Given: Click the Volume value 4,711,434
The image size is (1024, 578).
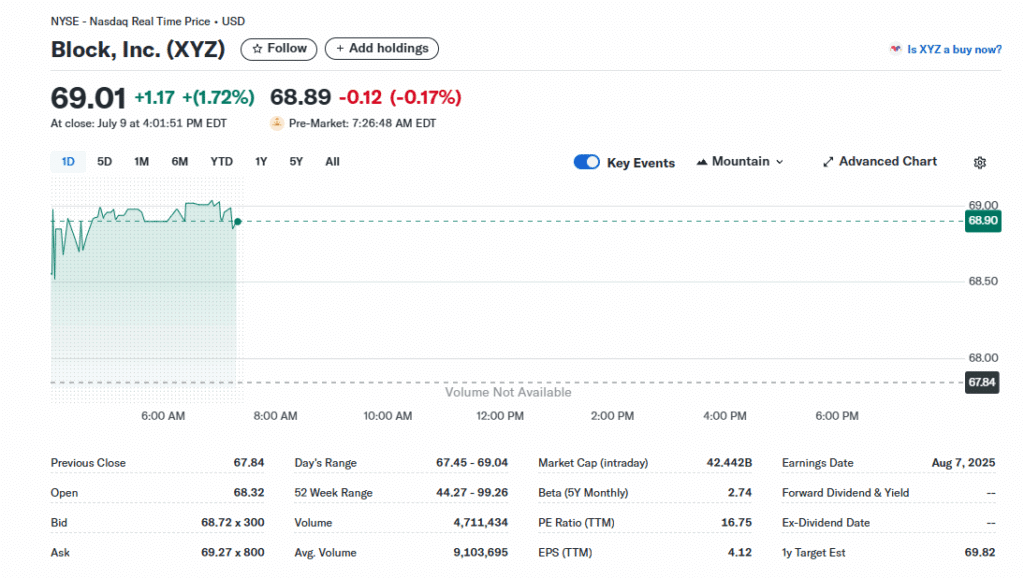Looking at the screenshot, I should tap(481, 522).
